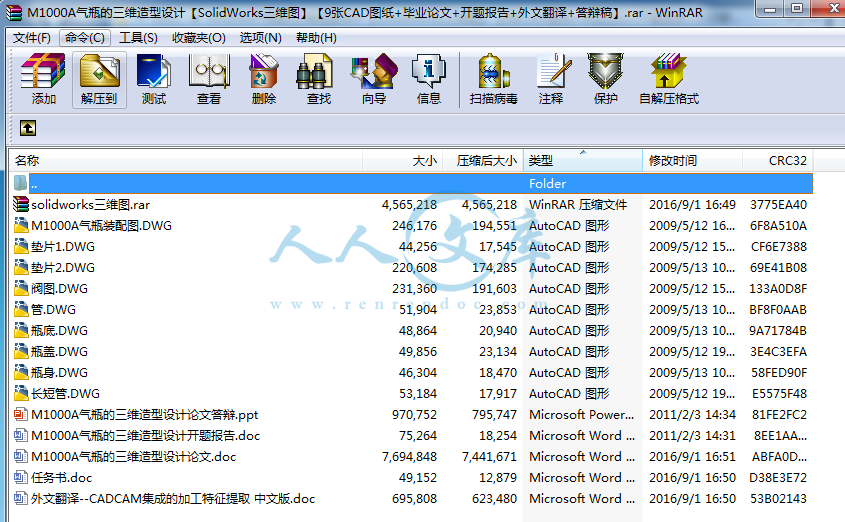
Task: Click the compressed size 7,441,671
Action: (489, 457)
